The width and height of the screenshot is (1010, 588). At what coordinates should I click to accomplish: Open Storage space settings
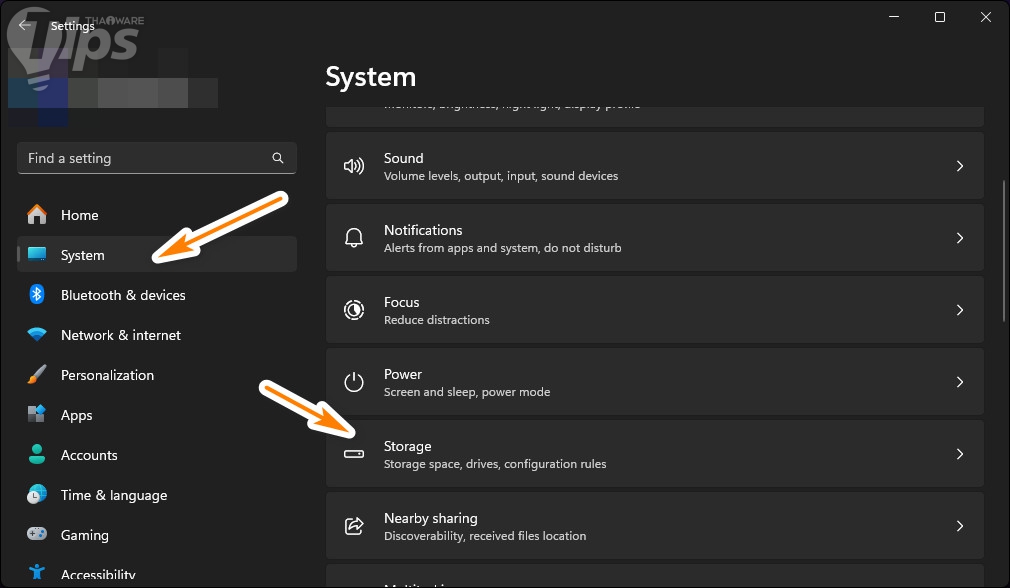click(x=655, y=454)
